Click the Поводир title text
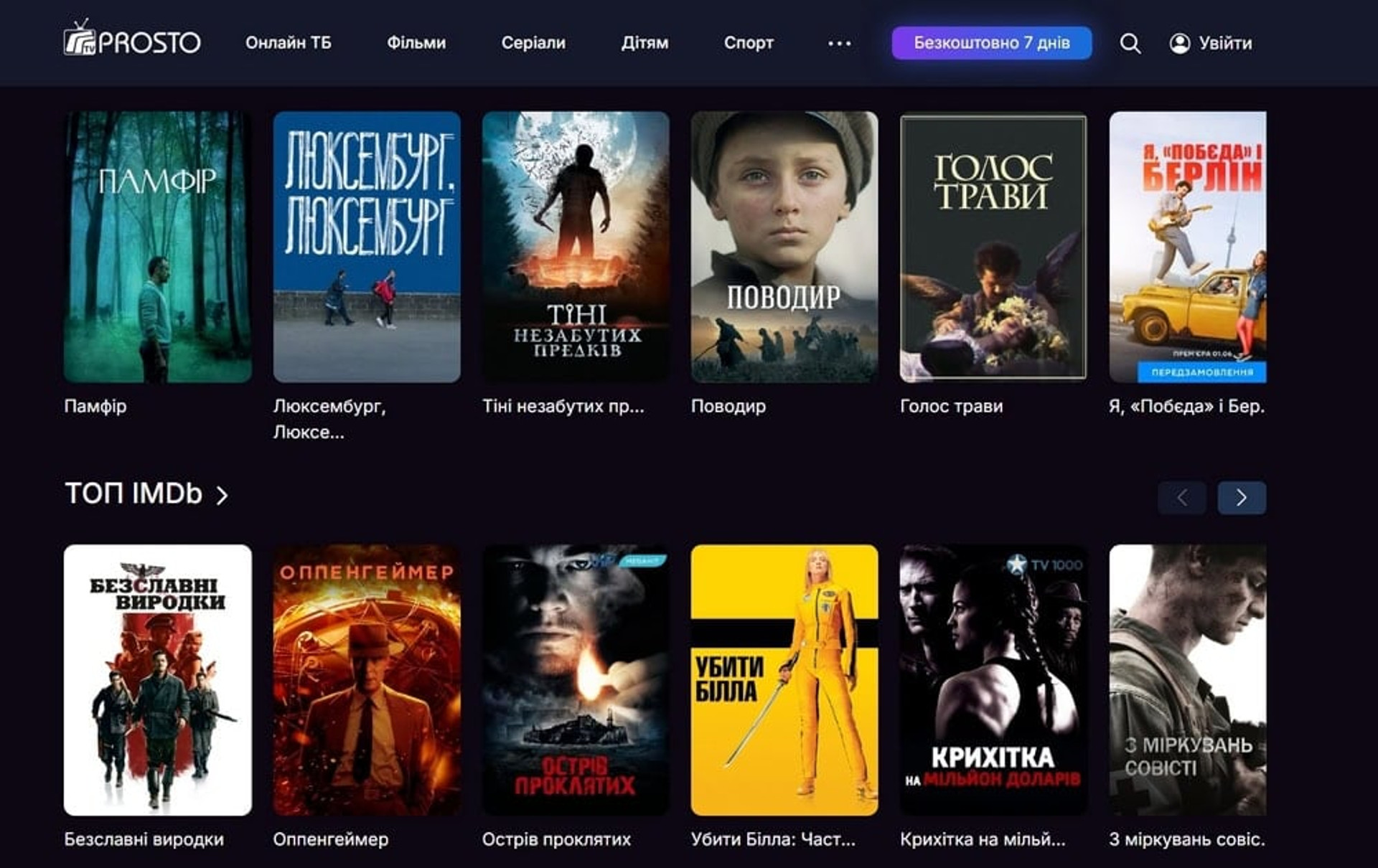Image resolution: width=1378 pixels, height=868 pixels. point(728,407)
